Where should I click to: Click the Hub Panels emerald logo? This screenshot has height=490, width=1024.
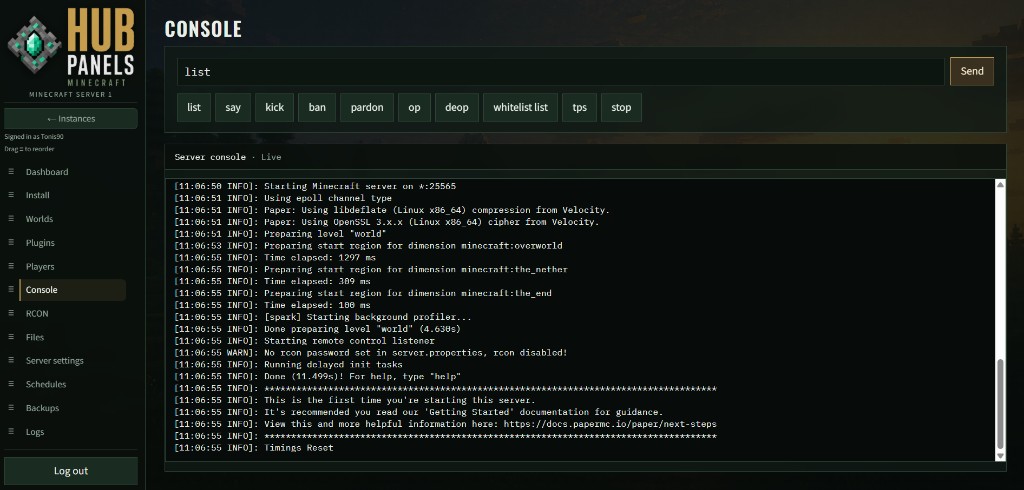click(34, 45)
